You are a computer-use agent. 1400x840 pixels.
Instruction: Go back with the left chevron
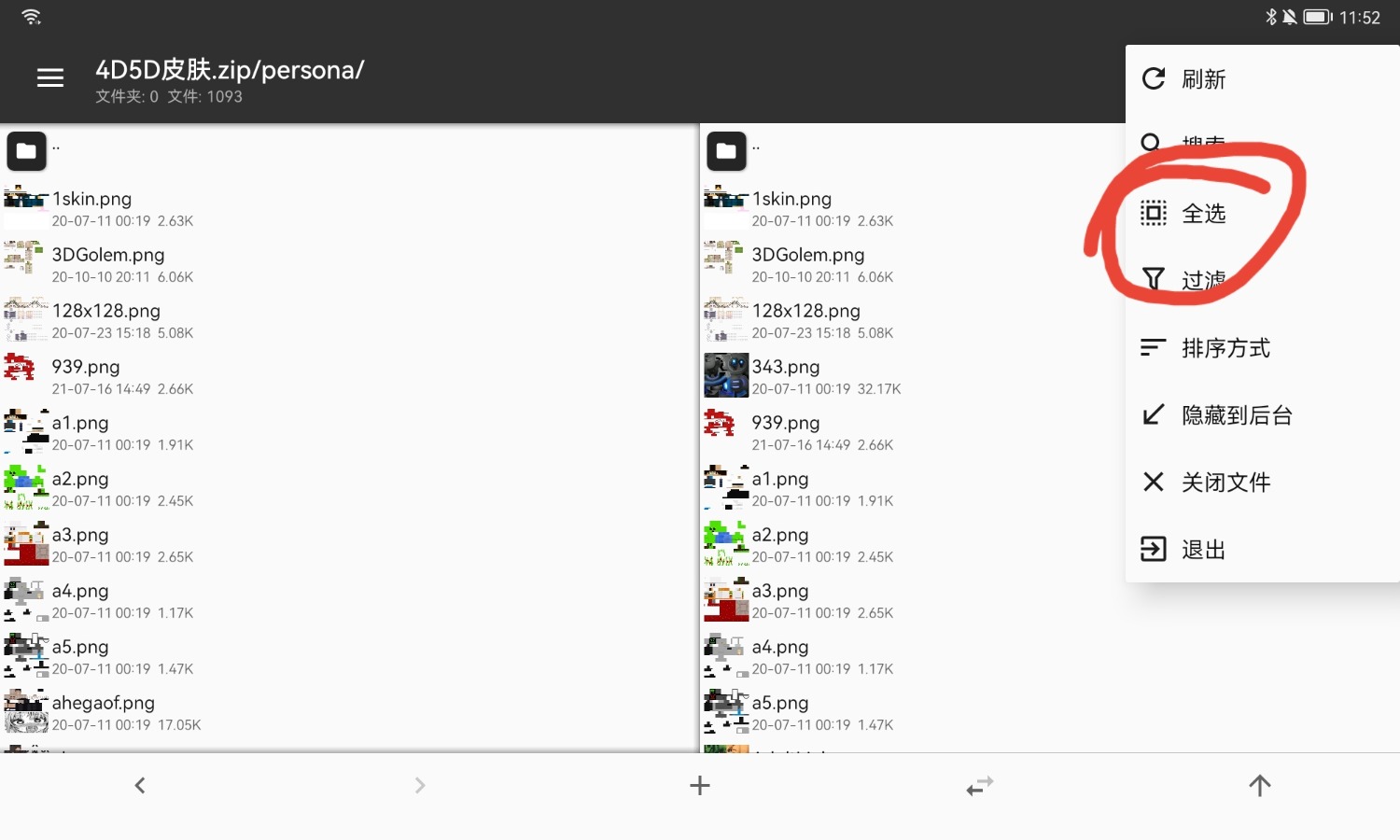pos(140,786)
